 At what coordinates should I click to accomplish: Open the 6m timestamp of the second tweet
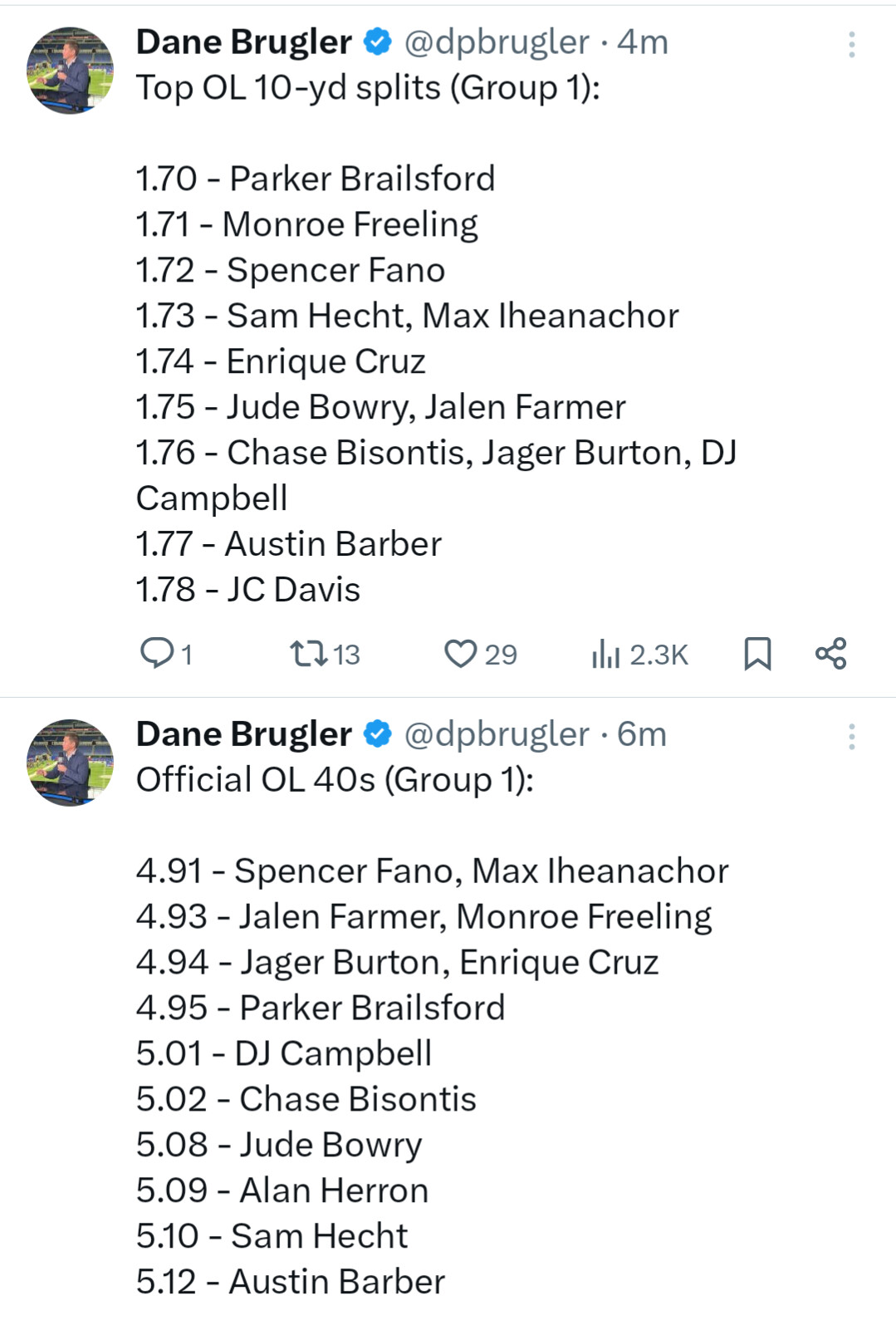tap(642, 734)
